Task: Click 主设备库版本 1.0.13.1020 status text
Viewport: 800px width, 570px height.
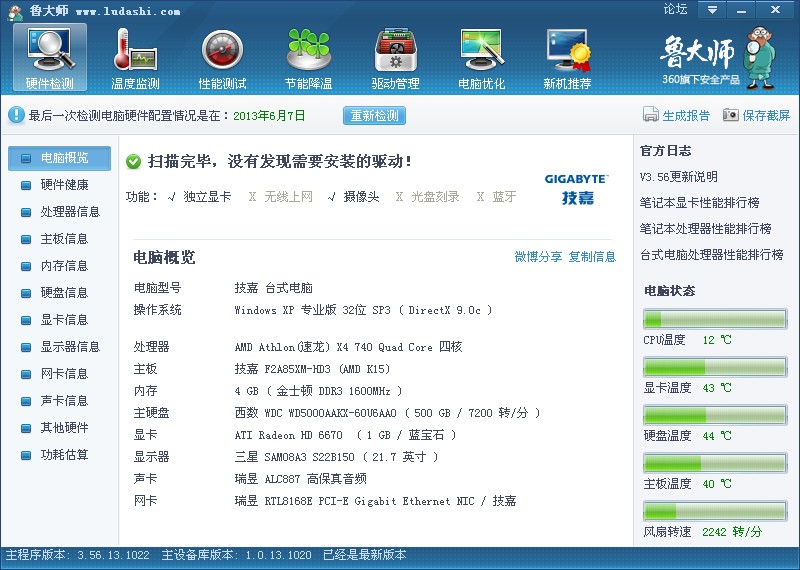Action: [x=236, y=555]
